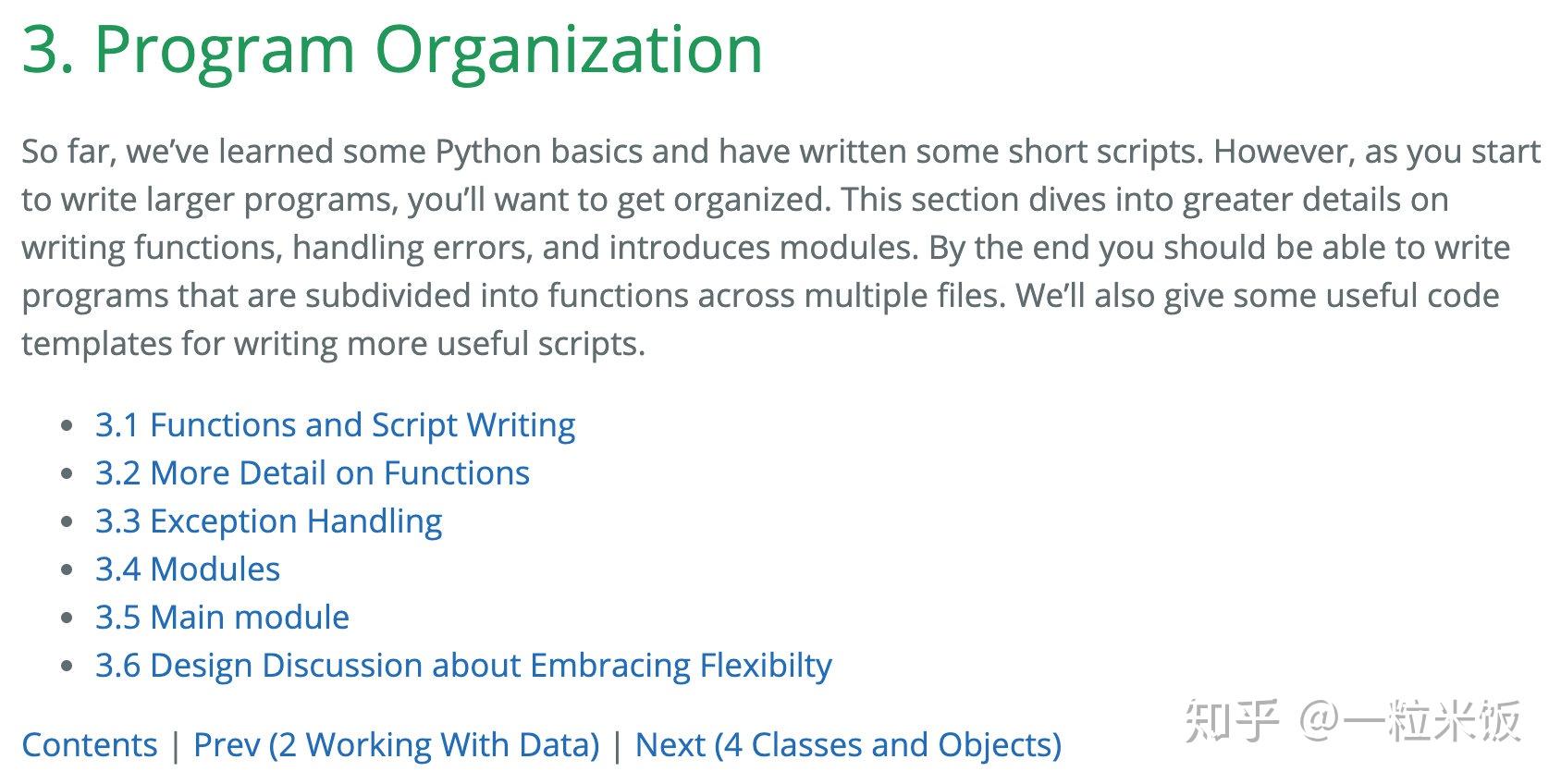
Task: Click the 知乎 watermark logo
Action: (x=1231, y=721)
